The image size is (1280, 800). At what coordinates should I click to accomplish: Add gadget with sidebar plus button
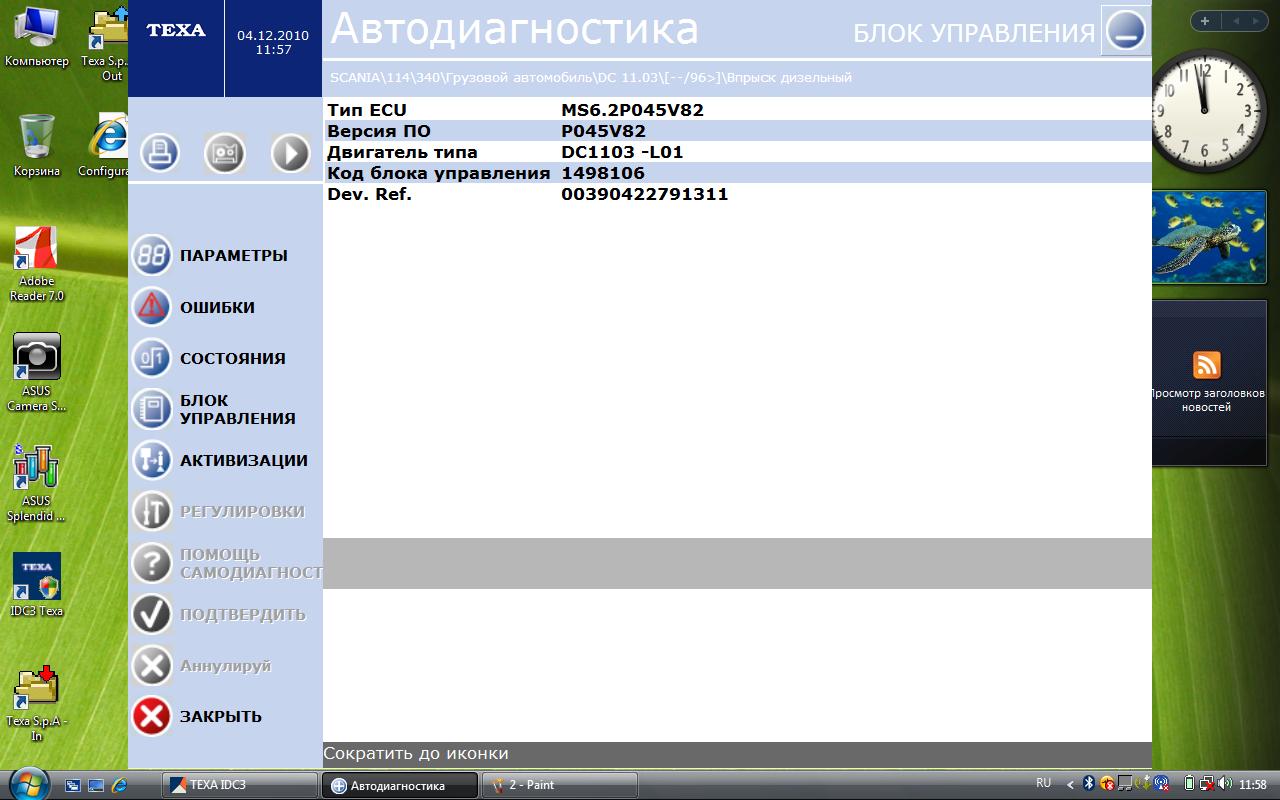pos(1205,21)
